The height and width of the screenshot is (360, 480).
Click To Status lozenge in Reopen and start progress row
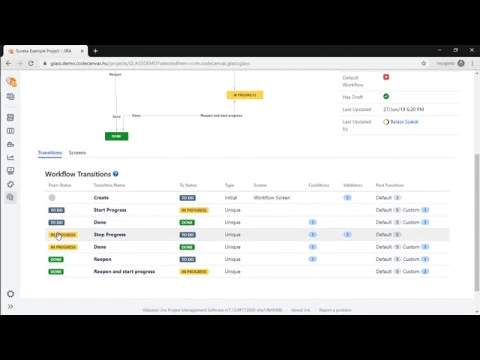[194, 272]
